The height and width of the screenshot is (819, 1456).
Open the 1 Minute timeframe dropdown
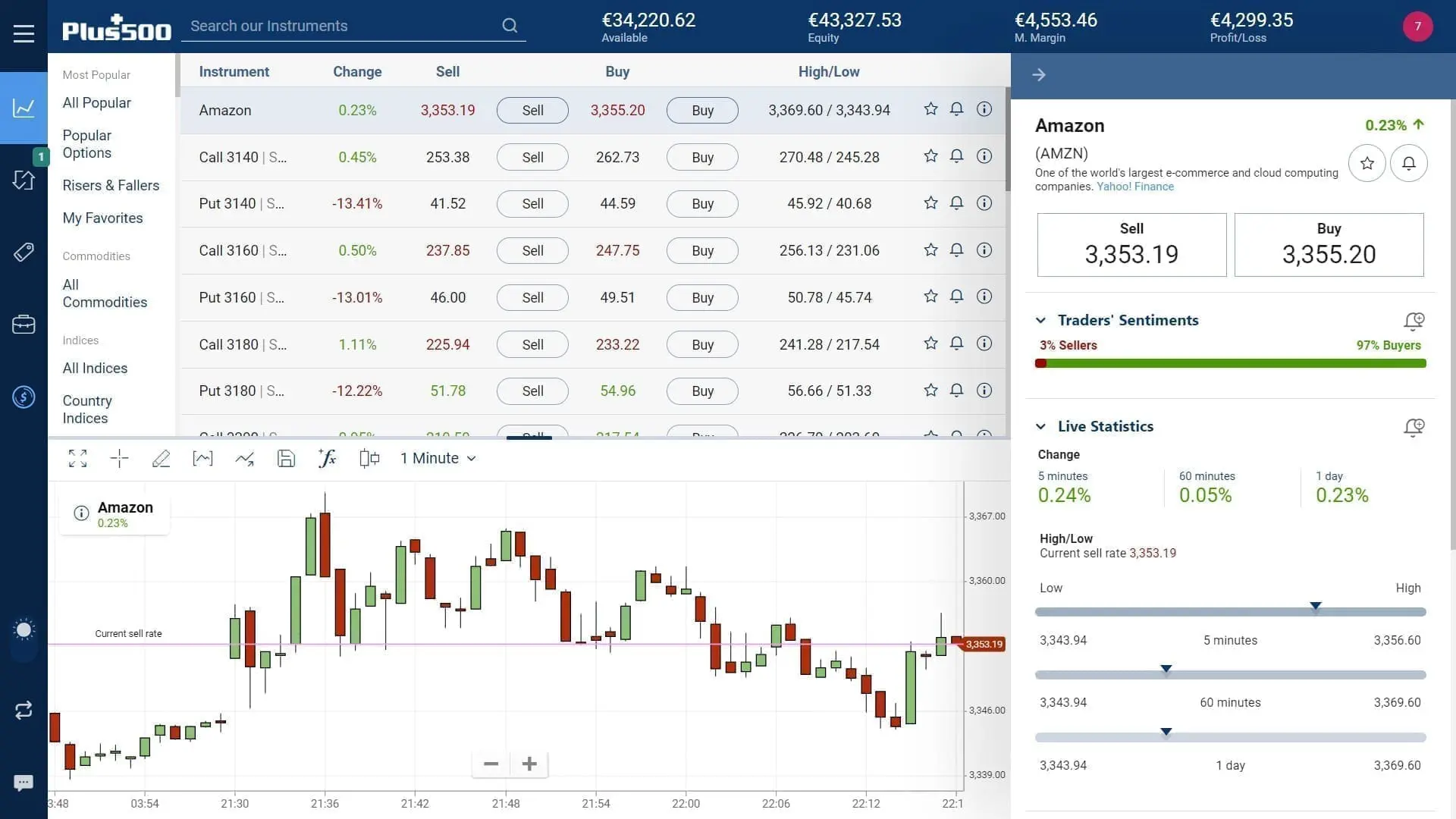(438, 458)
